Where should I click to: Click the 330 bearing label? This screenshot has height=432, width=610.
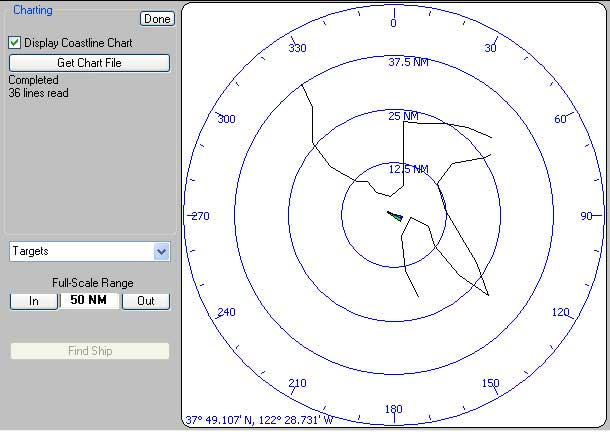298,48
